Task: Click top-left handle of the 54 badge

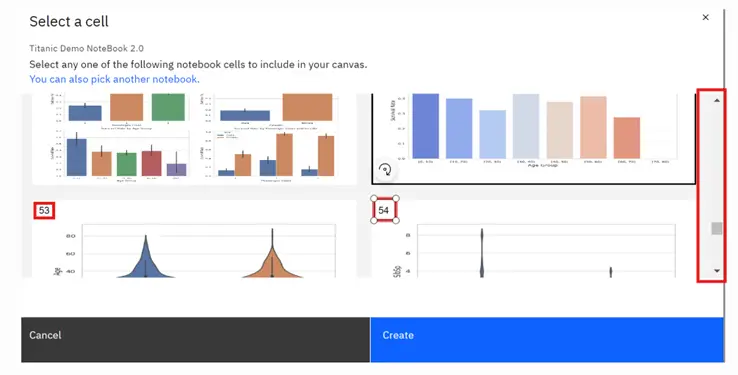Action: (x=374, y=199)
